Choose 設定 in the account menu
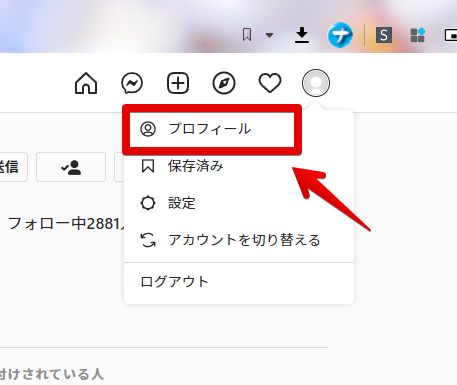457x385 pixels. pyautogui.click(x=239, y=203)
